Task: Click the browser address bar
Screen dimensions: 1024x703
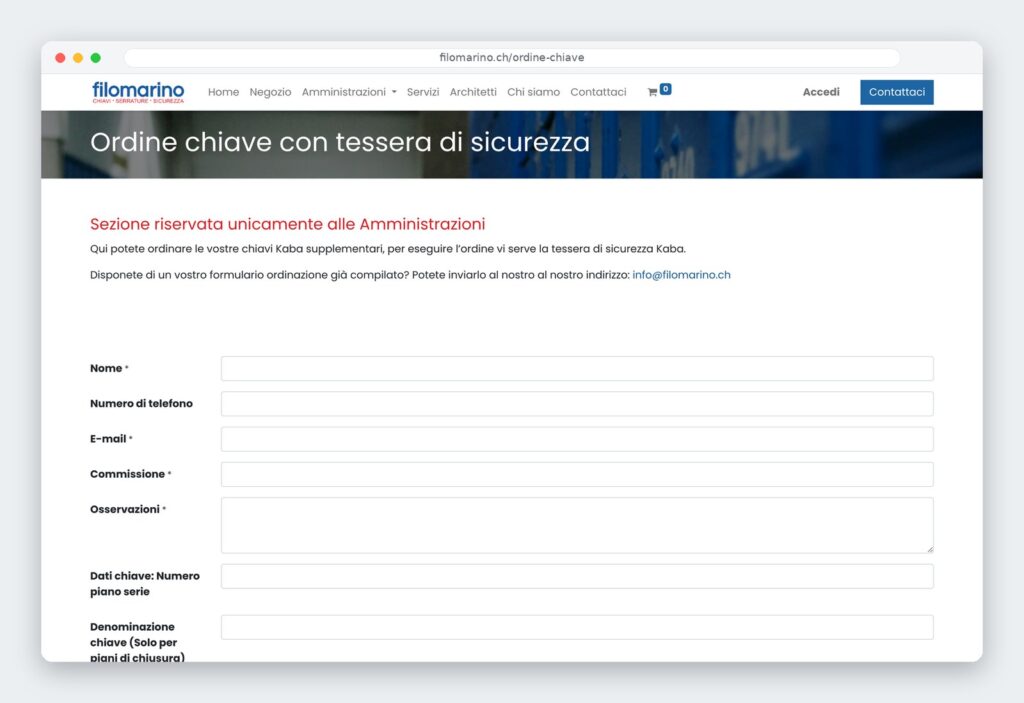Action: [x=512, y=57]
